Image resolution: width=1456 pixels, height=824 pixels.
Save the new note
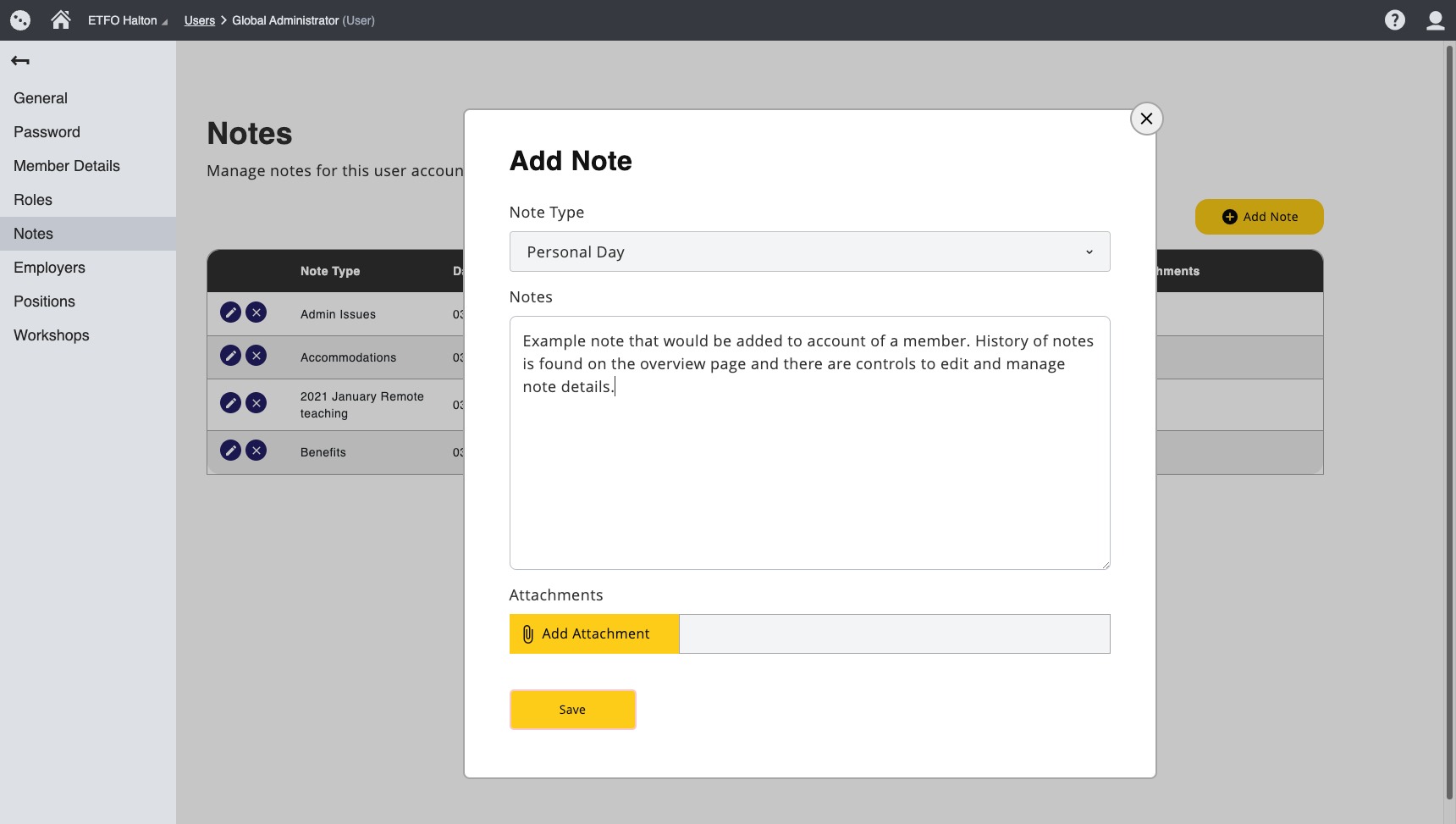click(572, 710)
